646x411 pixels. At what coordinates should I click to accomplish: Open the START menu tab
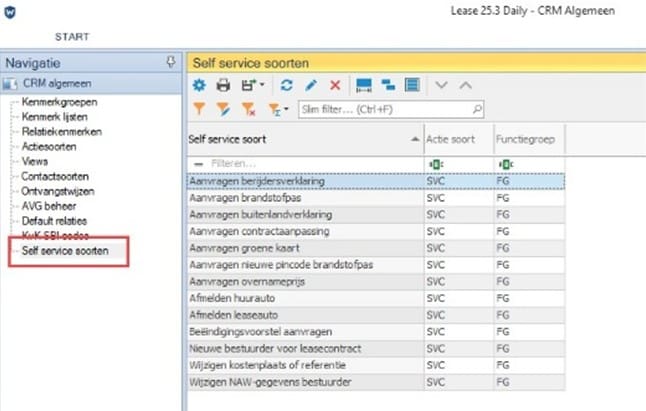click(x=71, y=37)
